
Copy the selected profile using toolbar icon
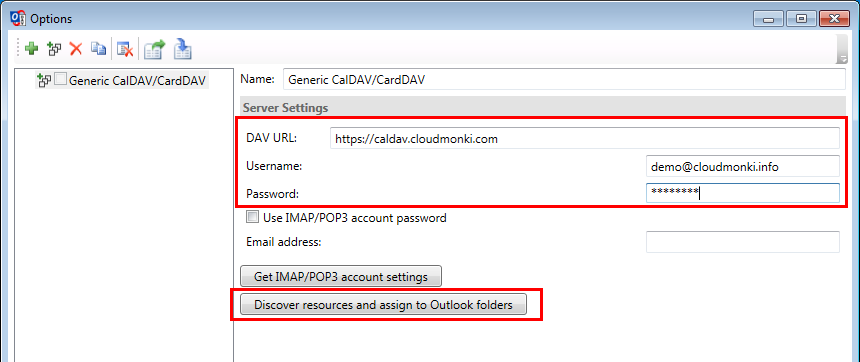[98, 49]
